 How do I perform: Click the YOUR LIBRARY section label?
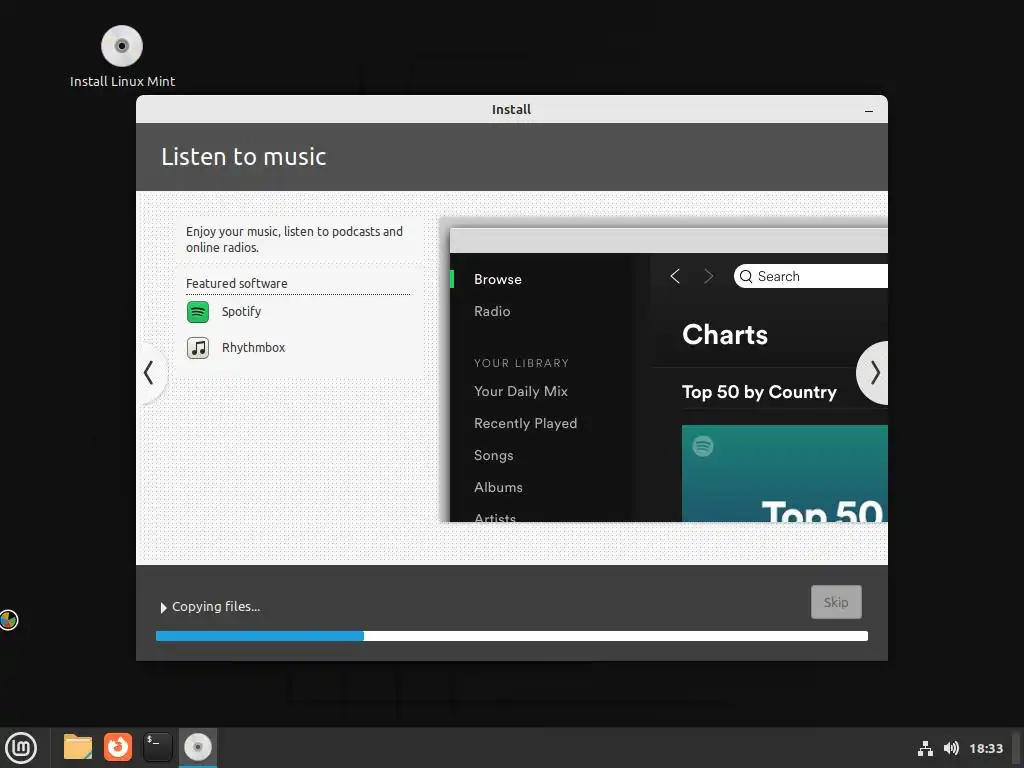point(521,363)
